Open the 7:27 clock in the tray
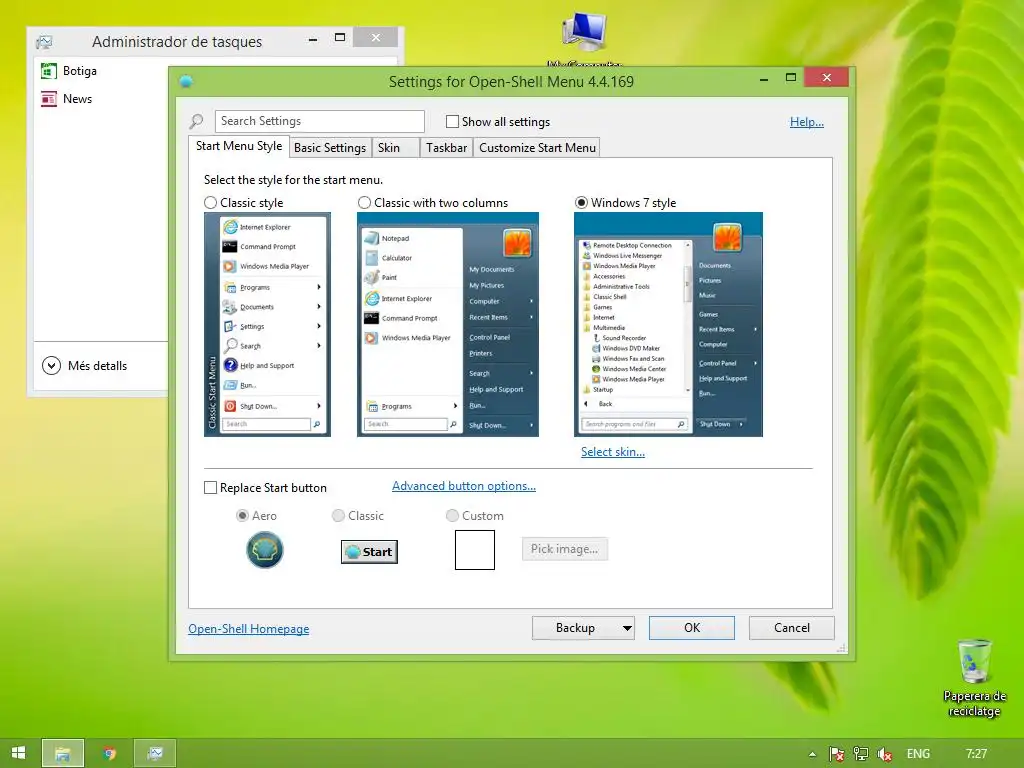Screen dimensions: 1024x768 click(x=976, y=754)
